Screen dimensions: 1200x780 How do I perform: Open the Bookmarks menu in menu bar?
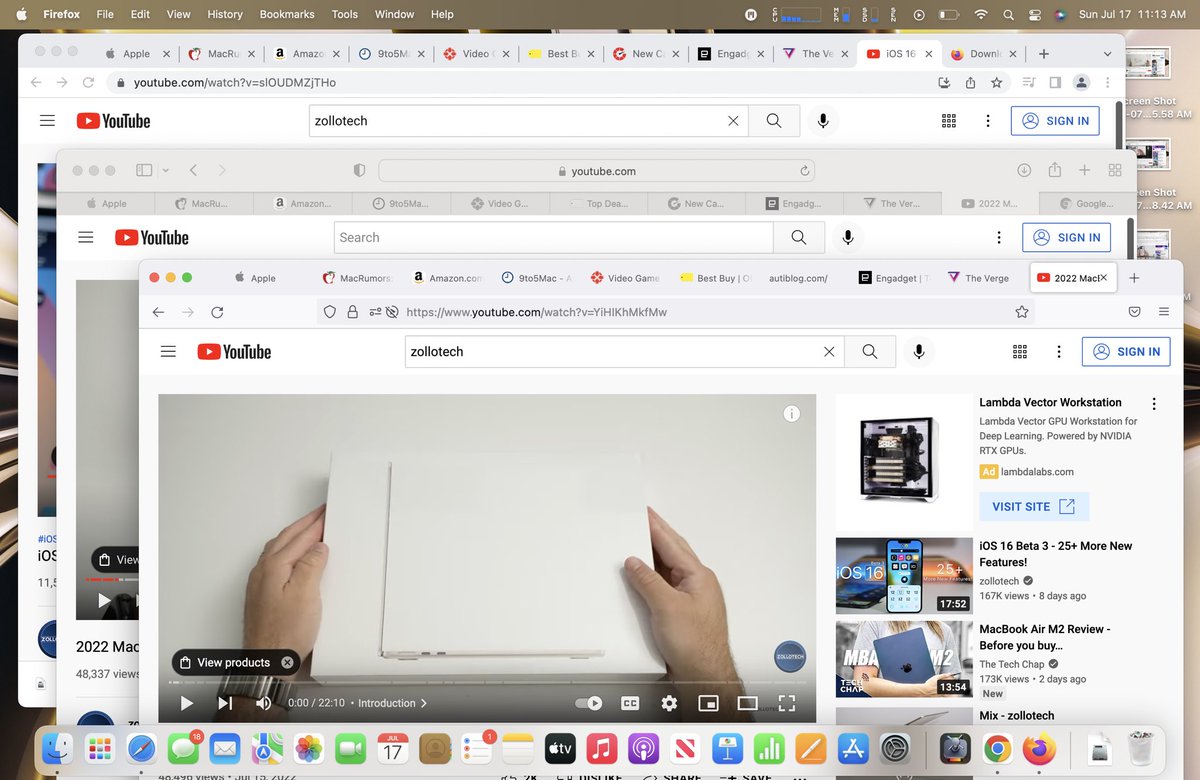[x=287, y=14]
